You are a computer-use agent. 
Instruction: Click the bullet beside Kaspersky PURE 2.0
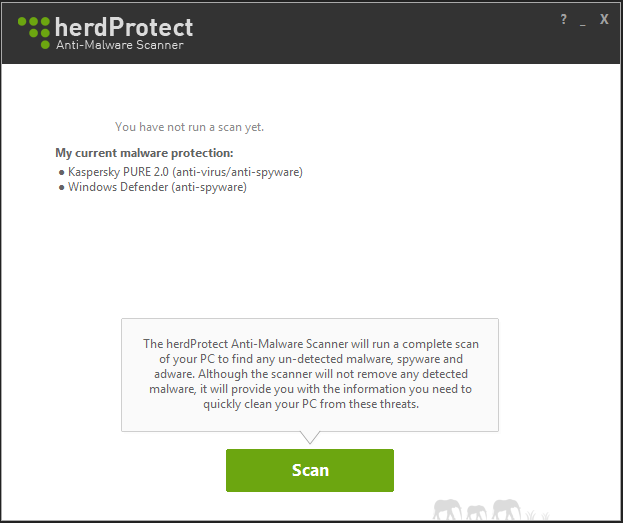(61, 173)
